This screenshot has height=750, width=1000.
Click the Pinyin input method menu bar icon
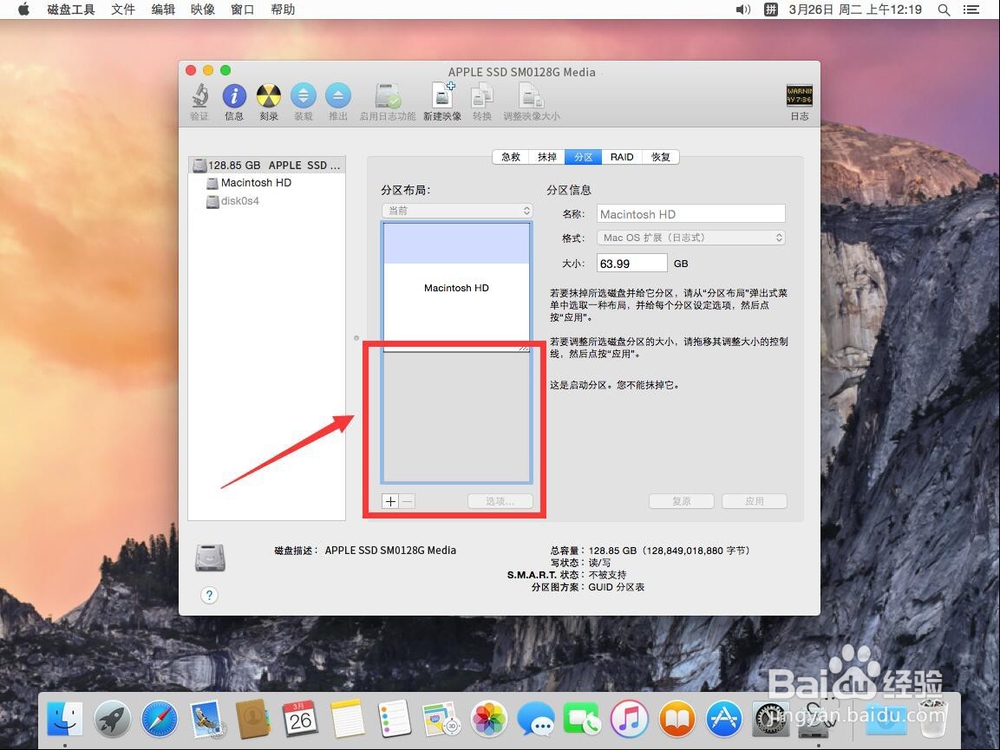point(771,10)
